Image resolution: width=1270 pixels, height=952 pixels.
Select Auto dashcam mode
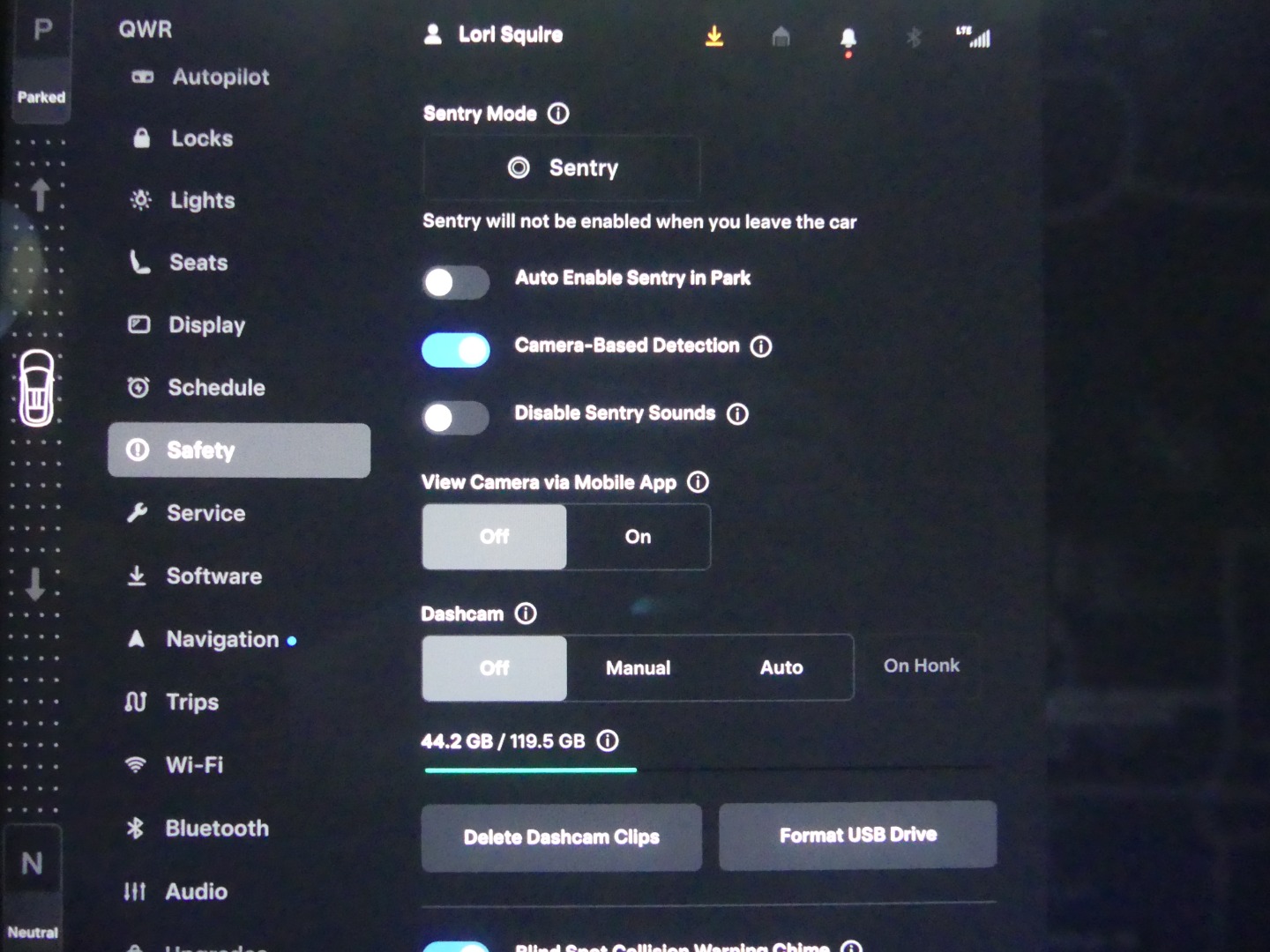pyautogui.click(x=781, y=668)
